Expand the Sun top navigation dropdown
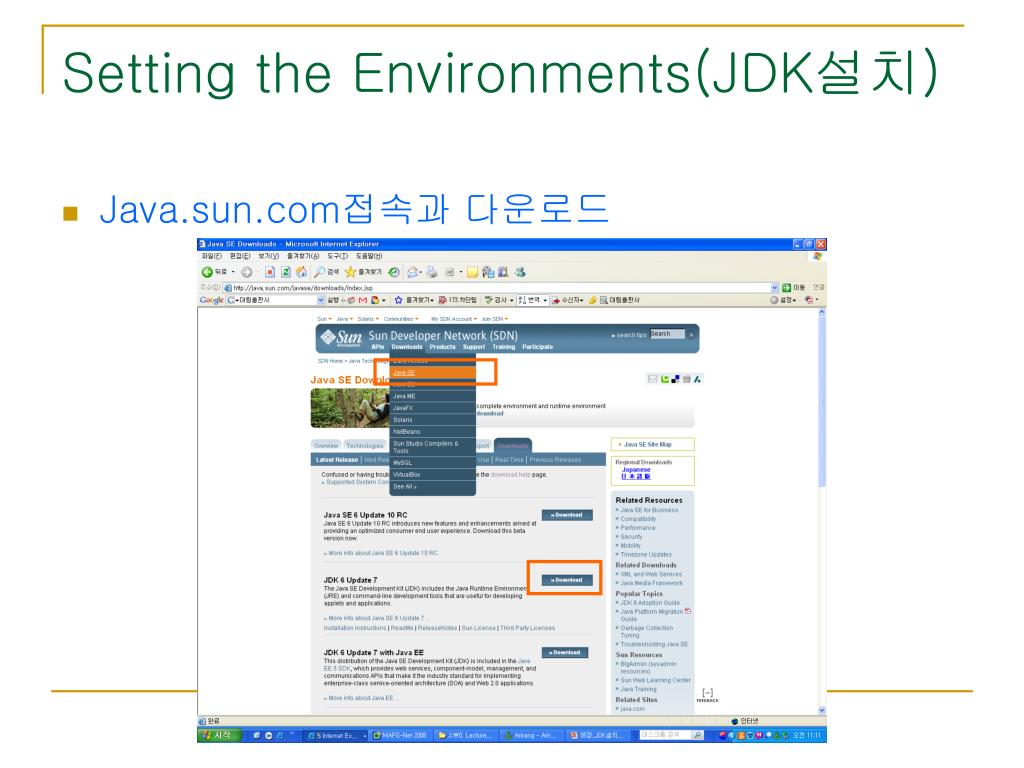The width and height of the screenshot is (1024, 768). (x=324, y=319)
